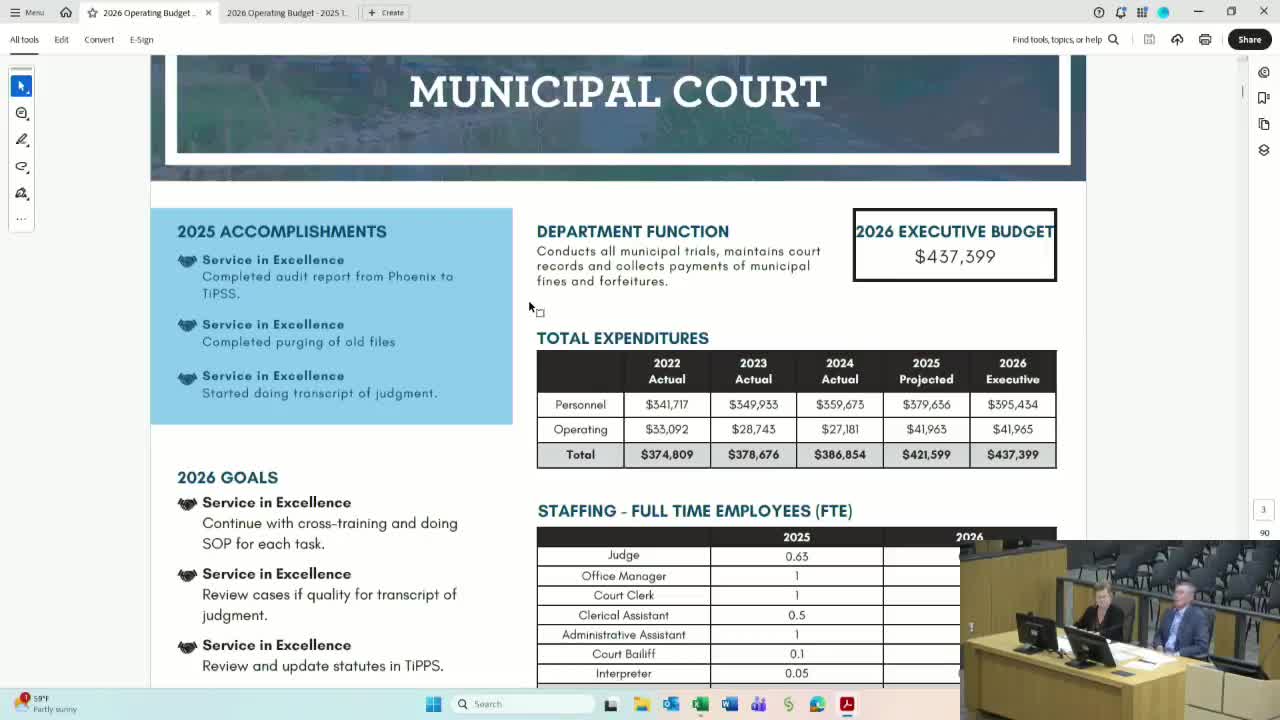Open the hamburger Menu
Image resolution: width=1280 pixels, height=720 pixels.
pos(27,12)
